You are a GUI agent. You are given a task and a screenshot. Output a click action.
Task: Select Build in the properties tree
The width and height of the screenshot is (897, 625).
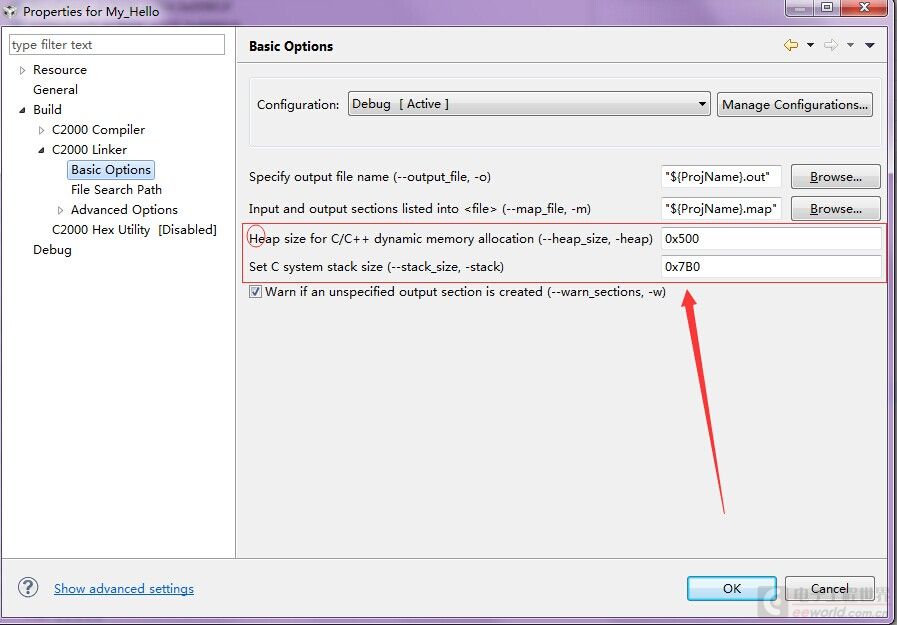(47, 110)
